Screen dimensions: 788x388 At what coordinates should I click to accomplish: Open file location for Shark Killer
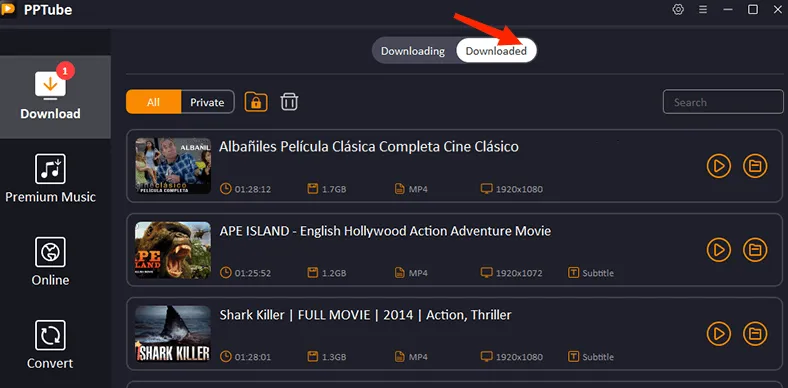coord(755,334)
